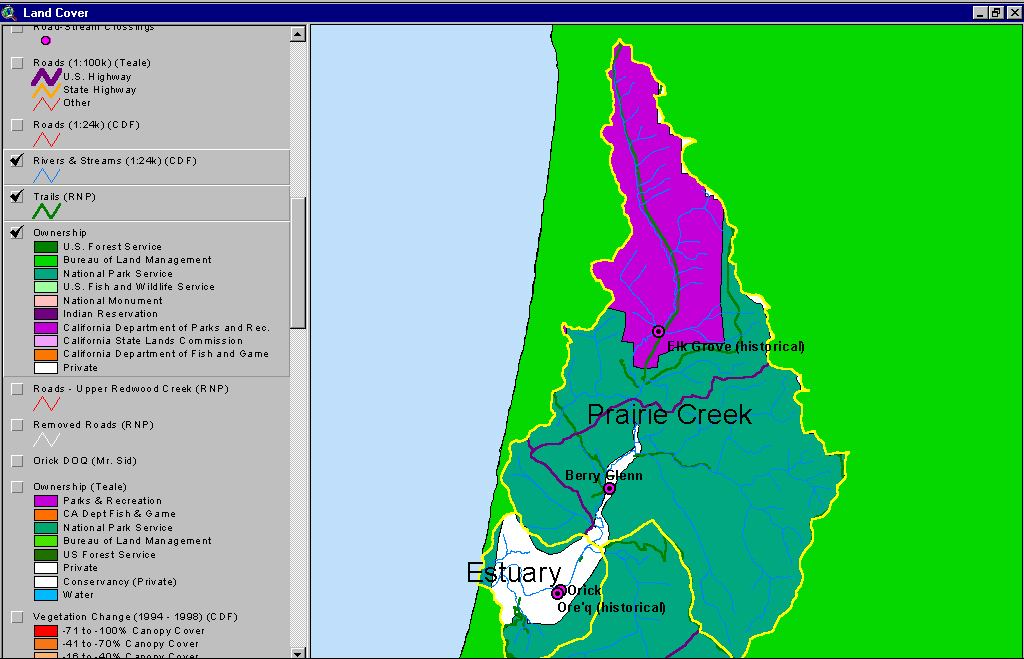The height and width of the screenshot is (659, 1024).
Task: Click the legend vertical scrollbar thumb
Action: coord(298,263)
